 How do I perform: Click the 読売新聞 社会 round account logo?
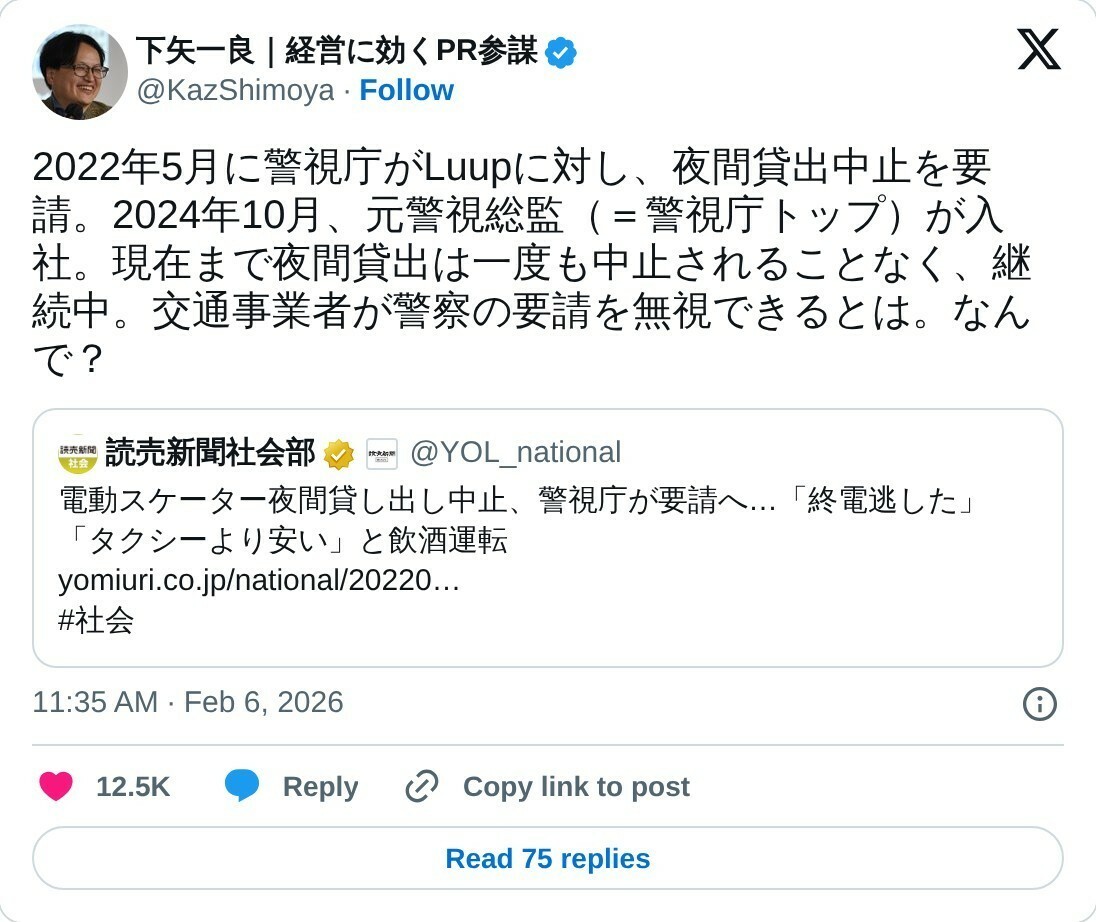coord(77,454)
